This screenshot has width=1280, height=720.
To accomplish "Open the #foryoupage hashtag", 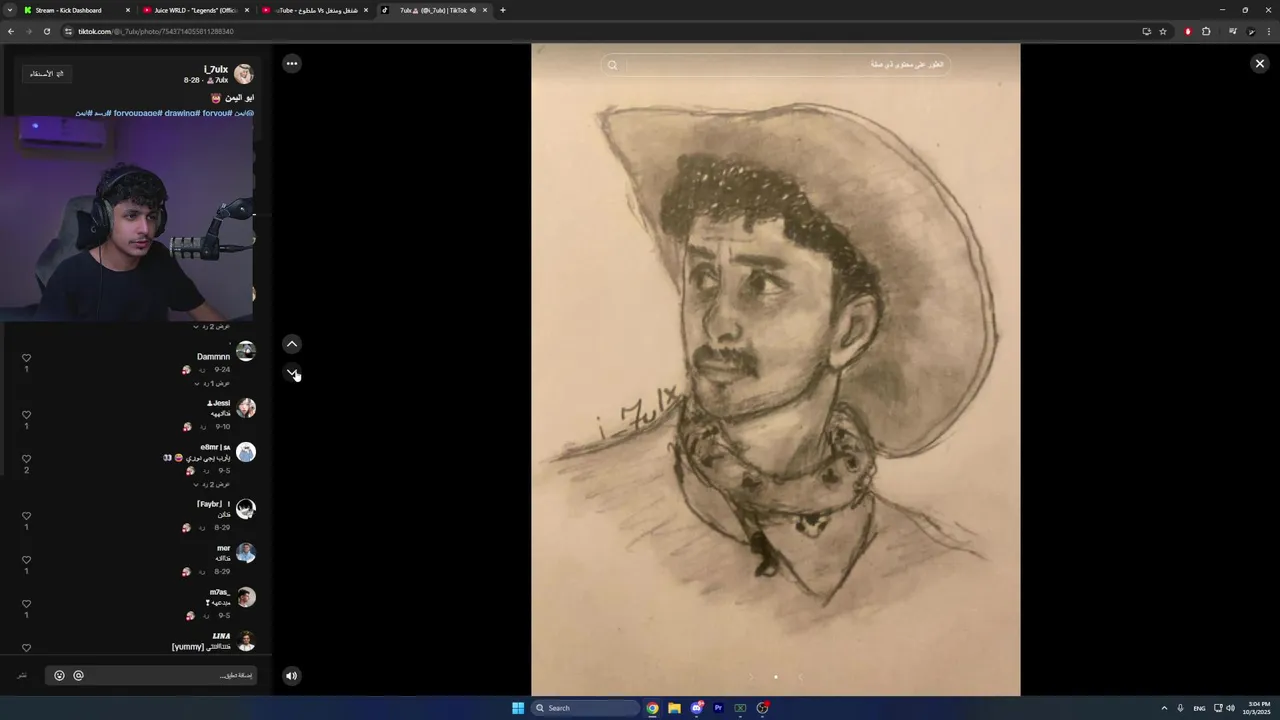I will (137, 113).
